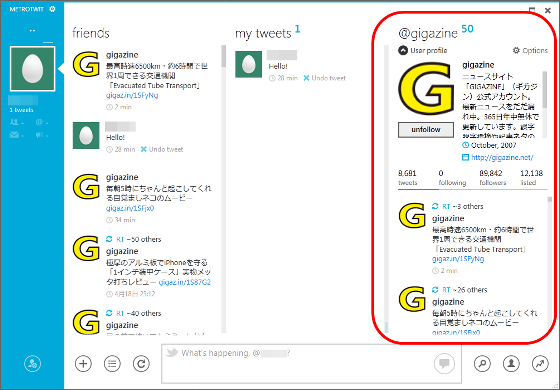Click the add account icon in sidebar
This screenshot has width=560, height=390.
[32, 364]
